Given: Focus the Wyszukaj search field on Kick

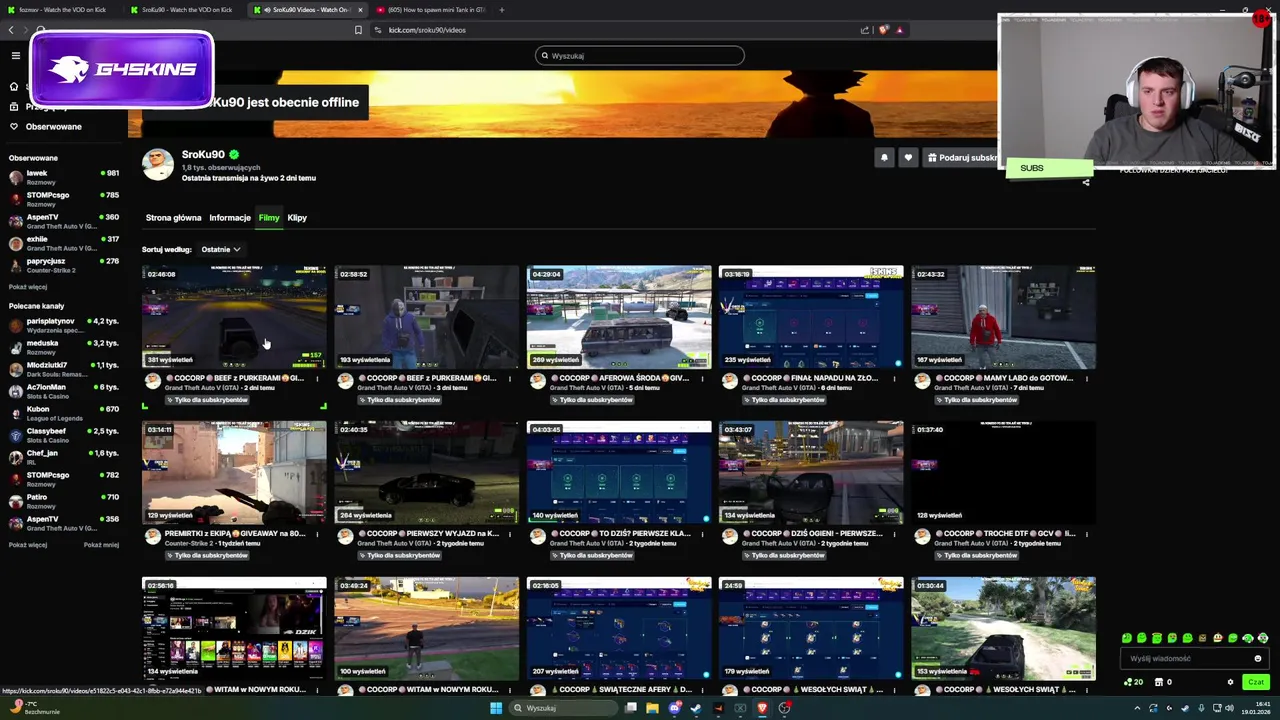Looking at the screenshot, I should (640, 56).
